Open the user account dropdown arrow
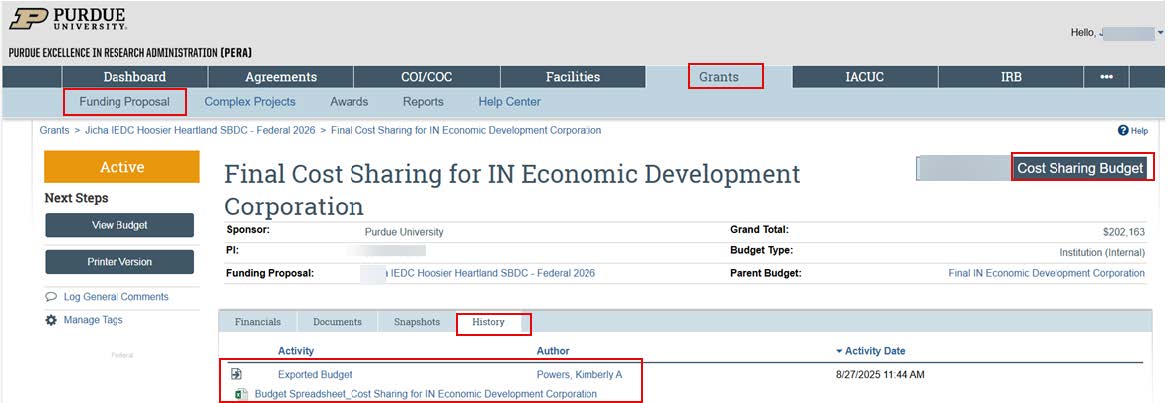This screenshot has height=403, width=1173. click(x=1160, y=34)
